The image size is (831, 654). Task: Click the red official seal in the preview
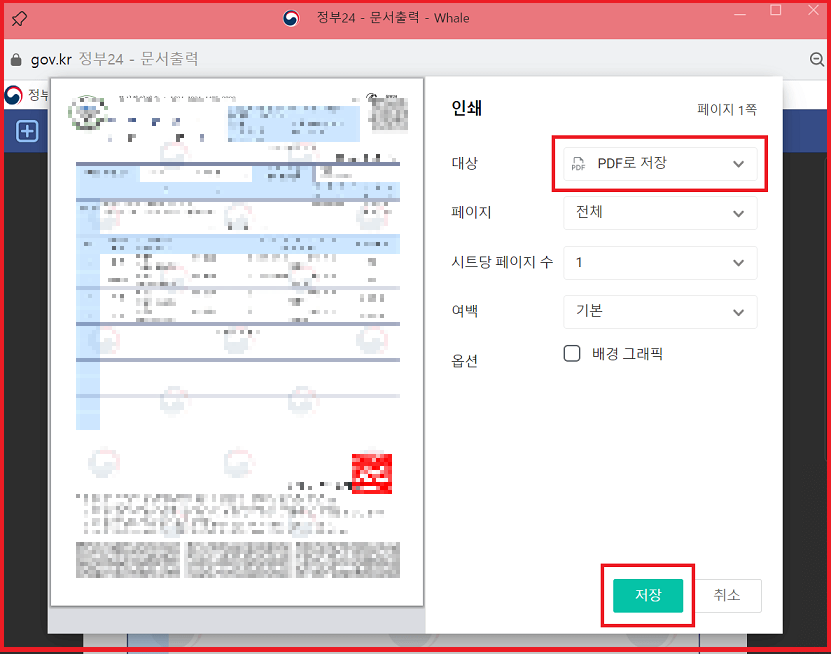(x=371, y=474)
